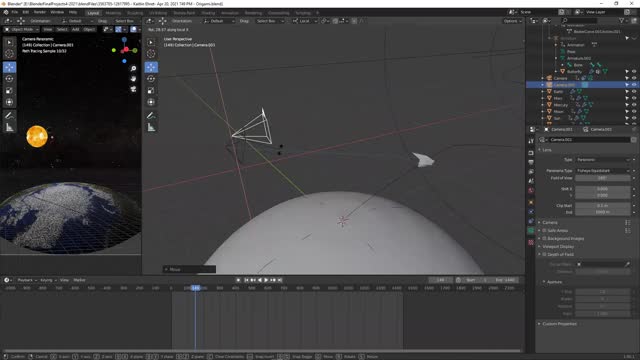Viewport: 640px width, 360px height.
Task: Open the Edit menu
Action: coord(26,12)
